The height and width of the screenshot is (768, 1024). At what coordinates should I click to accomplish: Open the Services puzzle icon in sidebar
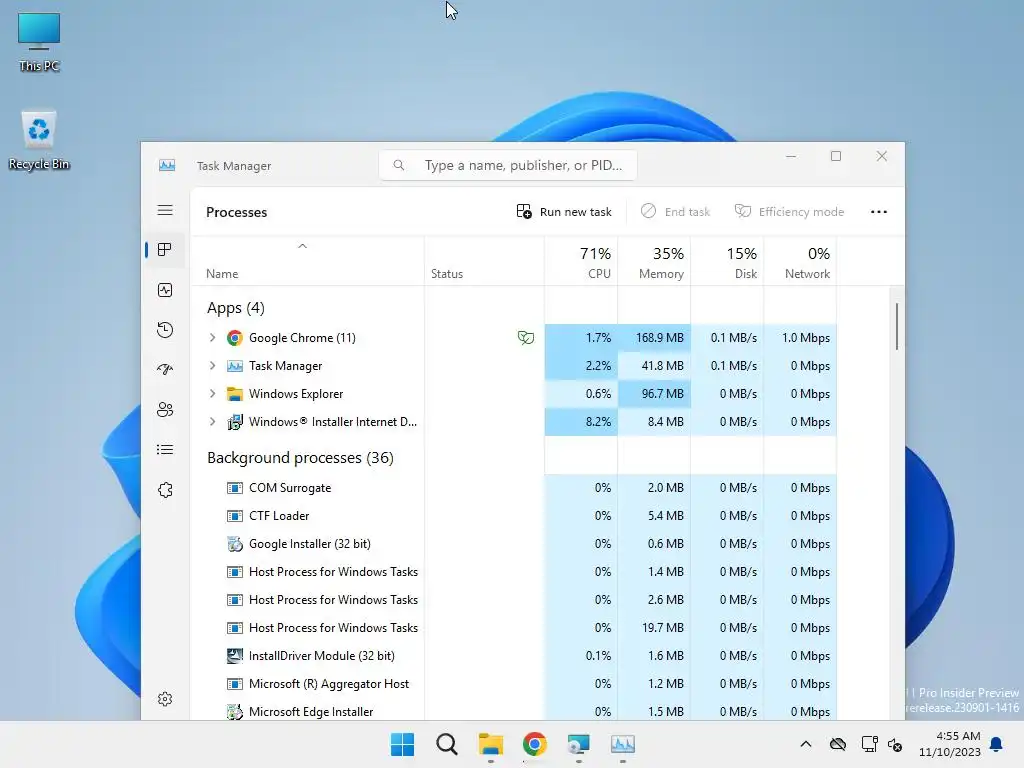[165, 490]
